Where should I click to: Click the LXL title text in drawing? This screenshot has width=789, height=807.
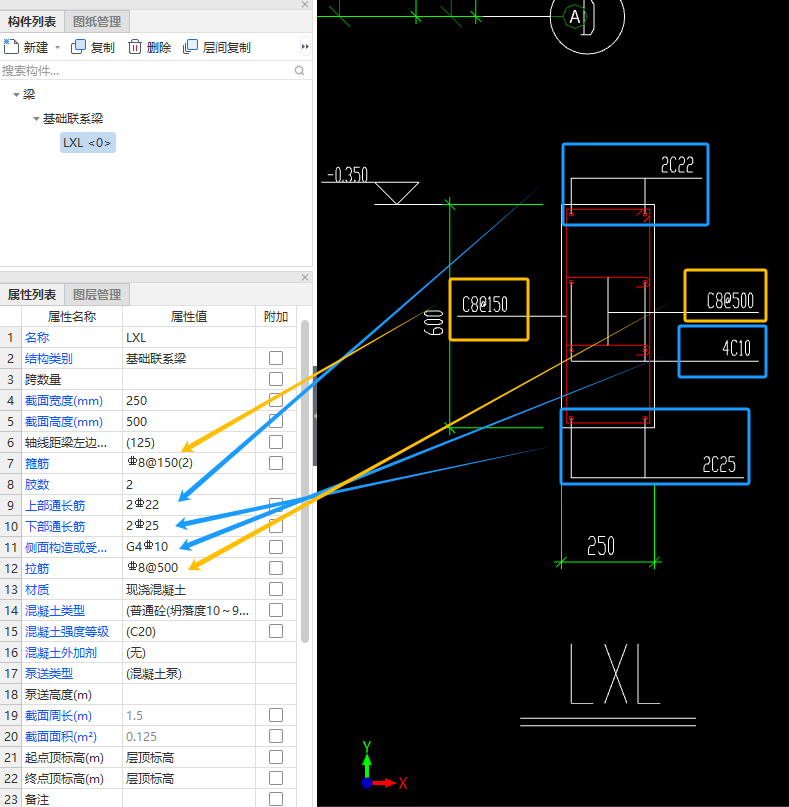pos(615,674)
